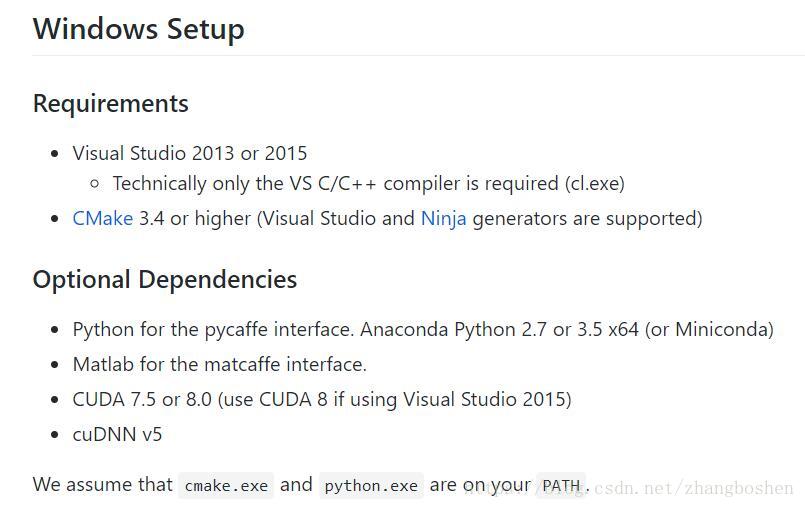This screenshot has height=508, width=805.
Task: Click the text '3.4 or higher'
Action: click(195, 219)
